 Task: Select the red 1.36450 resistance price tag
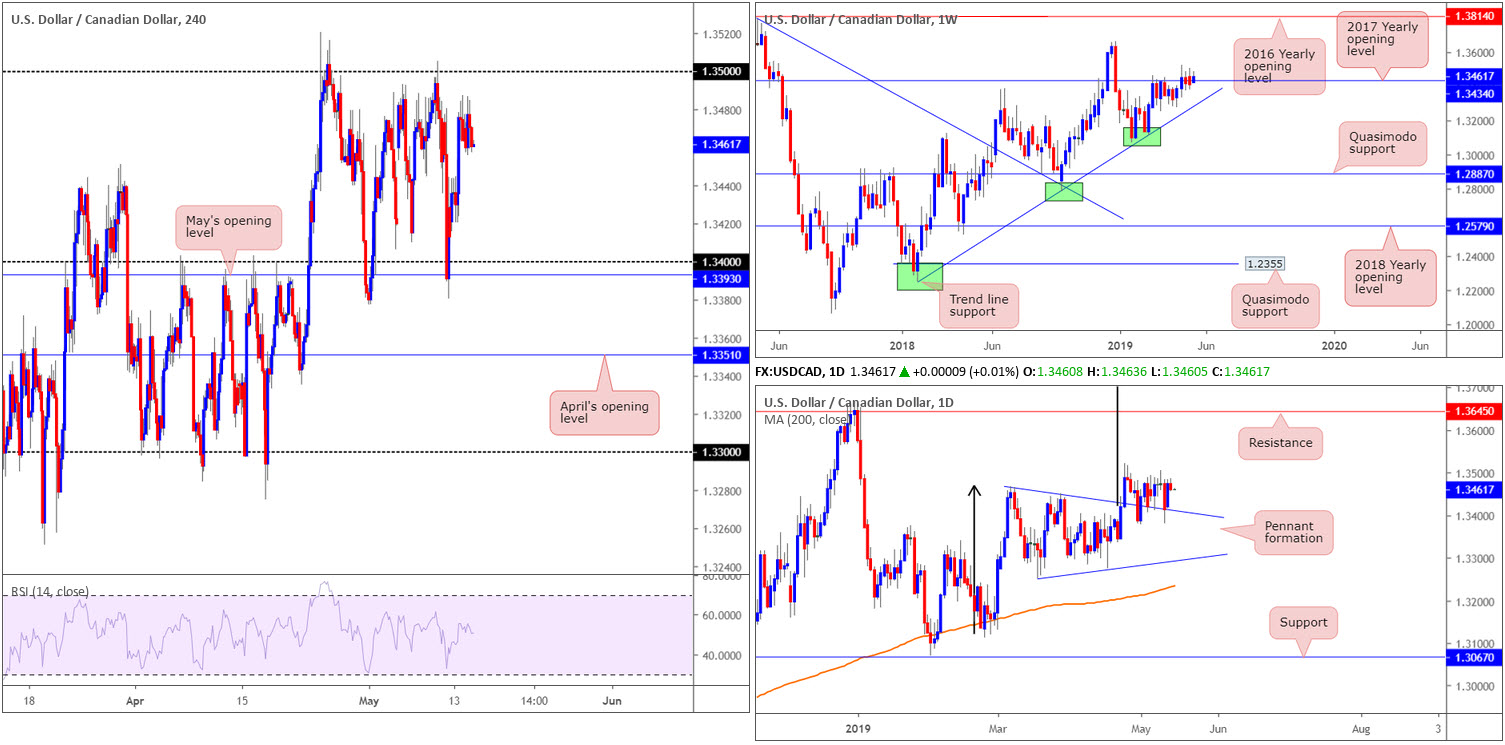[x=1475, y=411]
